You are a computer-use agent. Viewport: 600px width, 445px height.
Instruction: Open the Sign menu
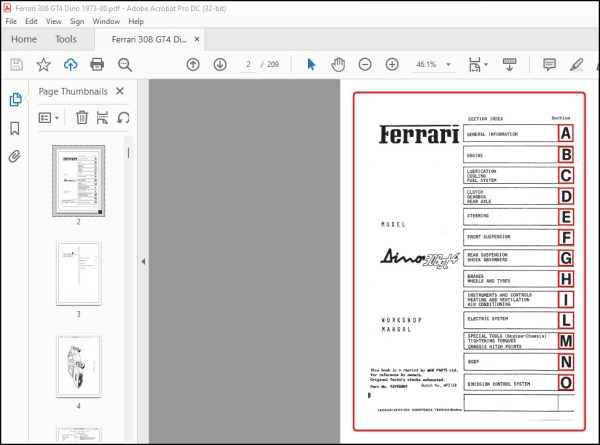click(x=77, y=21)
